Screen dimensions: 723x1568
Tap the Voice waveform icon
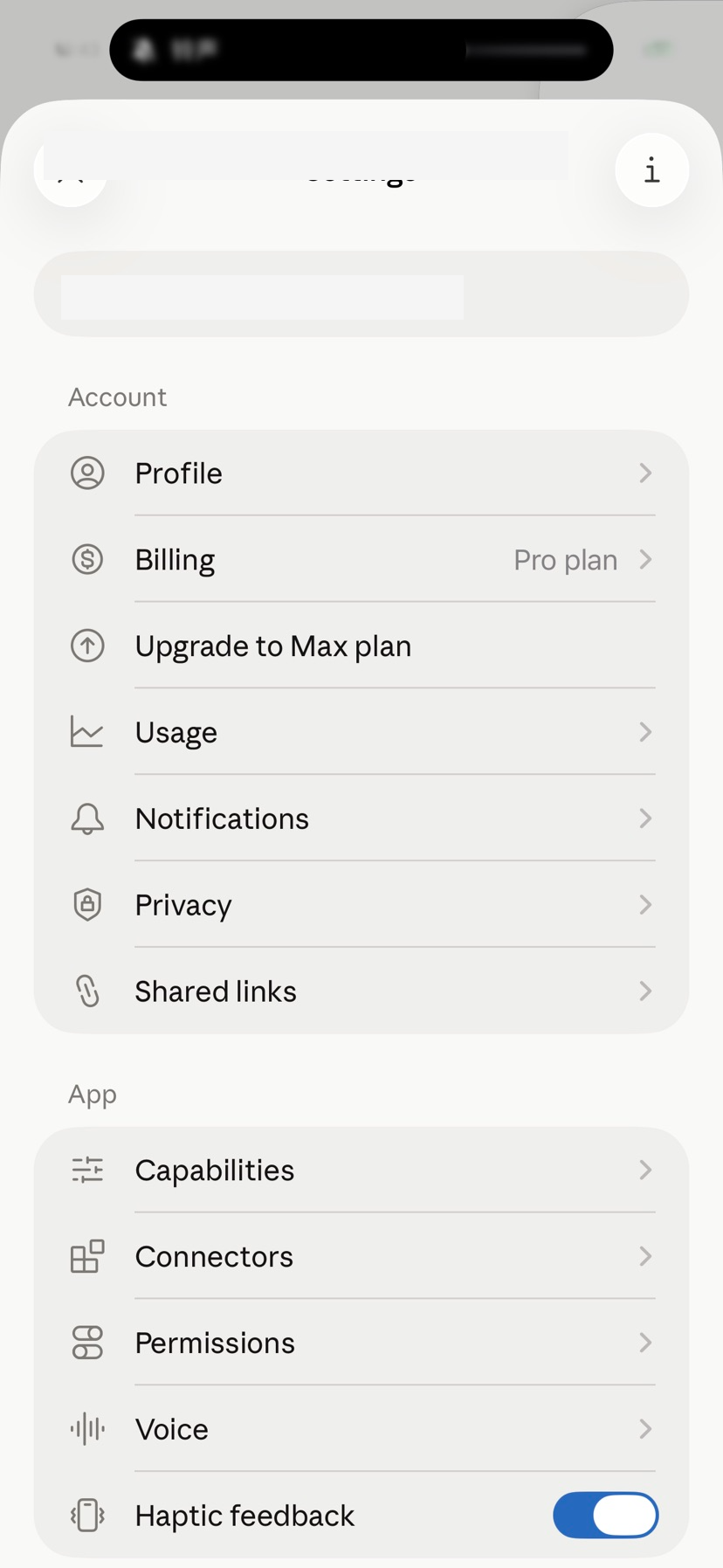tap(87, 1429)
